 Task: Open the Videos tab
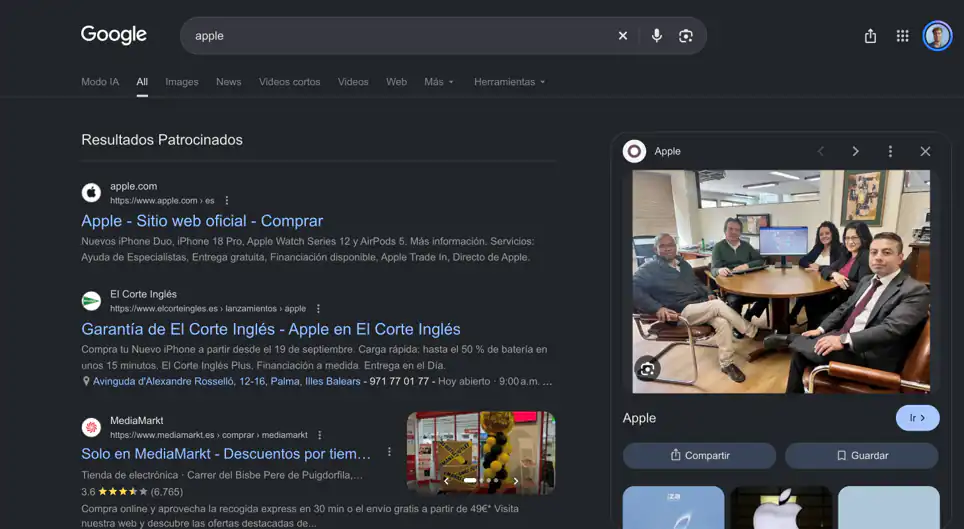pos(353,82)
